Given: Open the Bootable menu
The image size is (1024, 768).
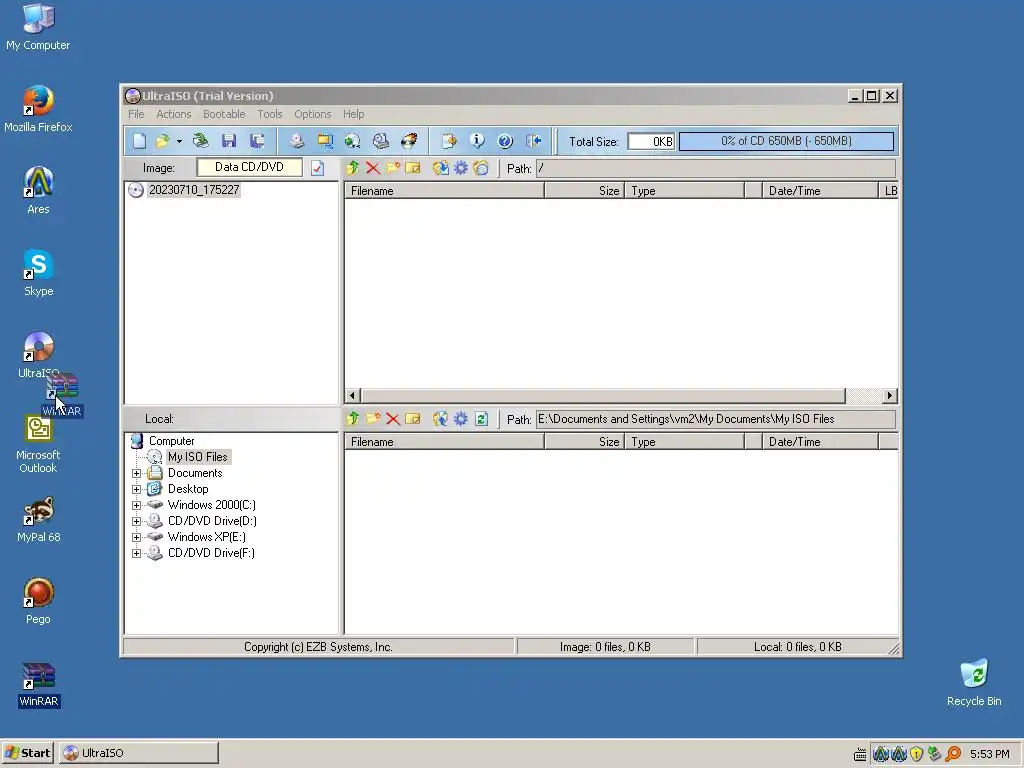Looking at the screenshot, I should click(x=224, y=114).
